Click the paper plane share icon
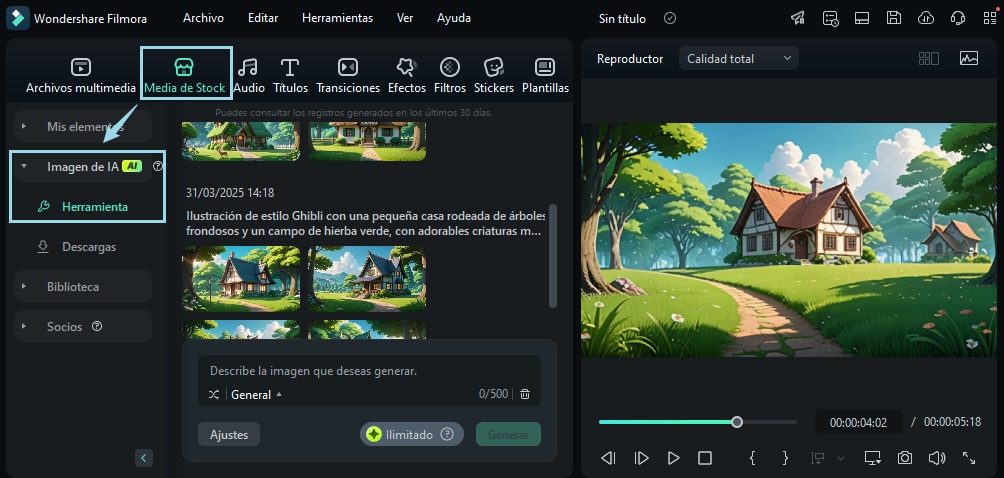This screenshot has width=1004, height=478. (798, 18)
